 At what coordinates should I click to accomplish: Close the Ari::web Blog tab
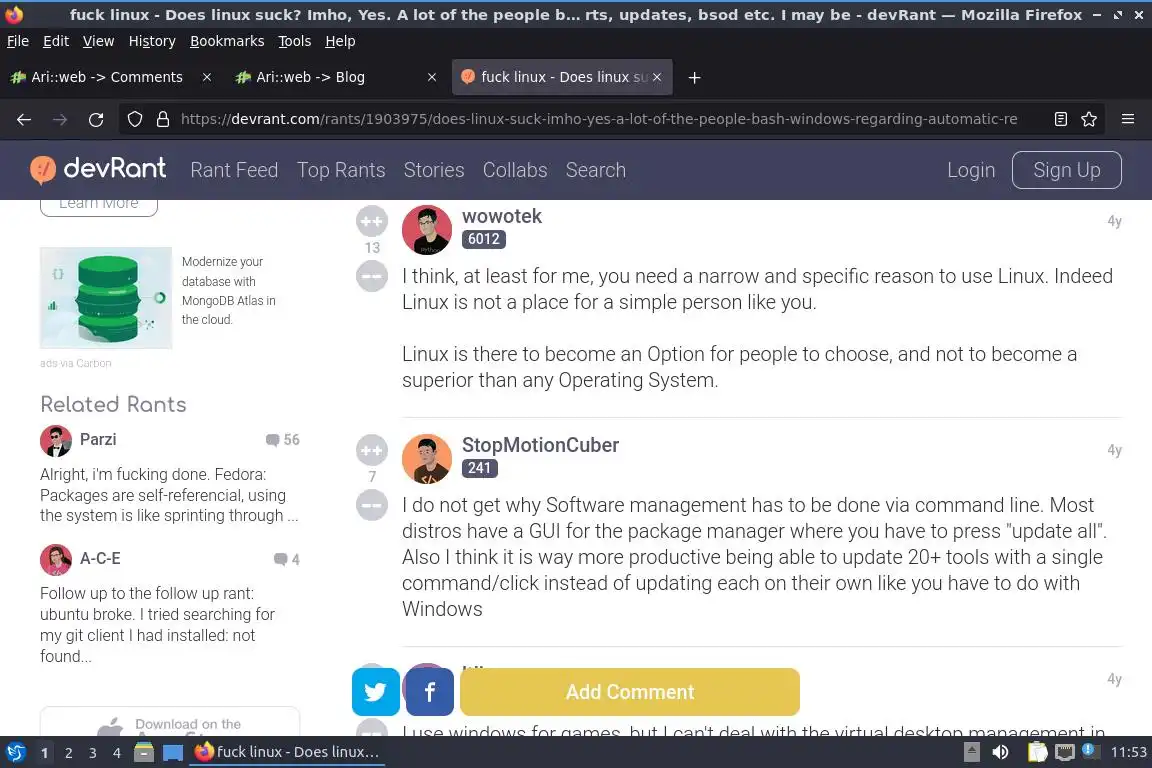(432, 77)
